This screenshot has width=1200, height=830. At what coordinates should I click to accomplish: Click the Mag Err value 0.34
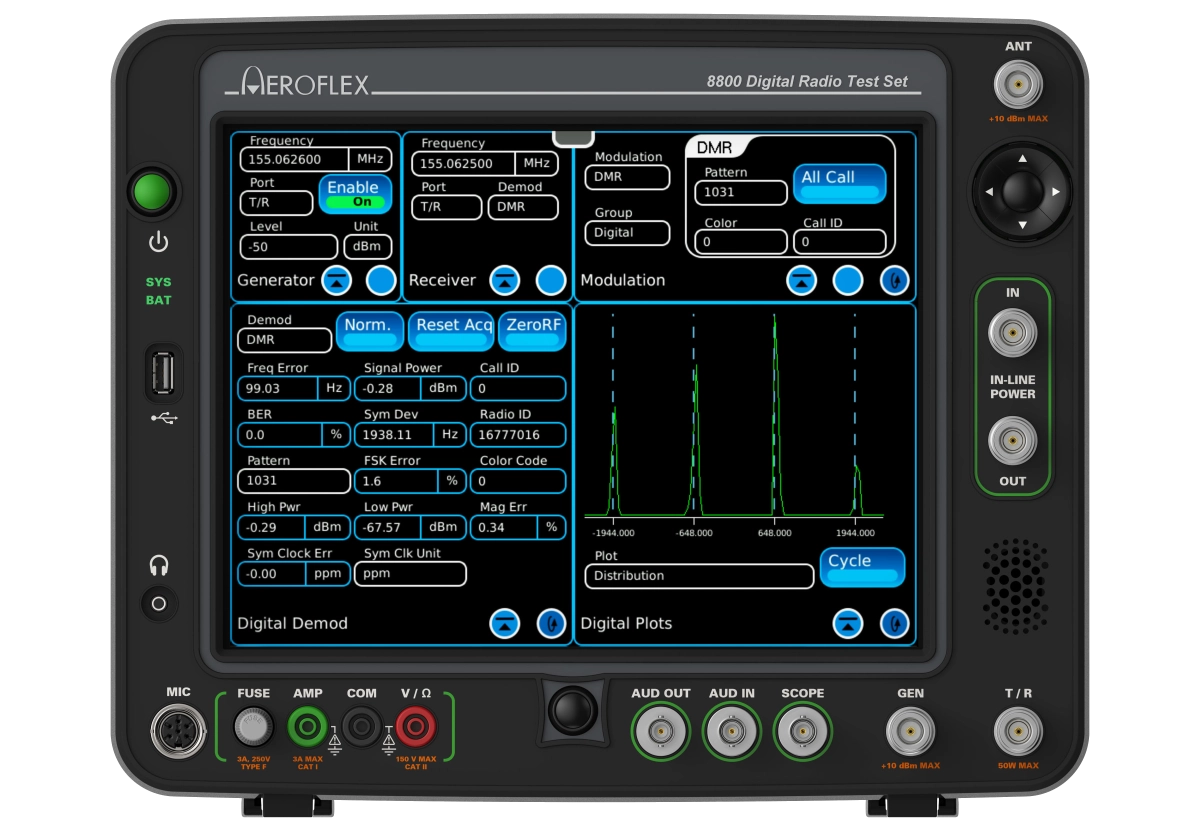click(x=504, y=527)
